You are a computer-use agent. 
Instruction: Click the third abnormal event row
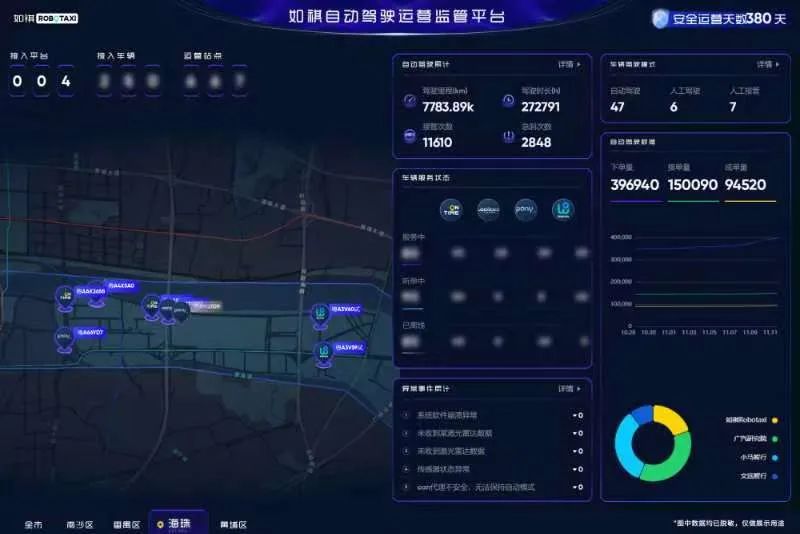coord(493,451)
